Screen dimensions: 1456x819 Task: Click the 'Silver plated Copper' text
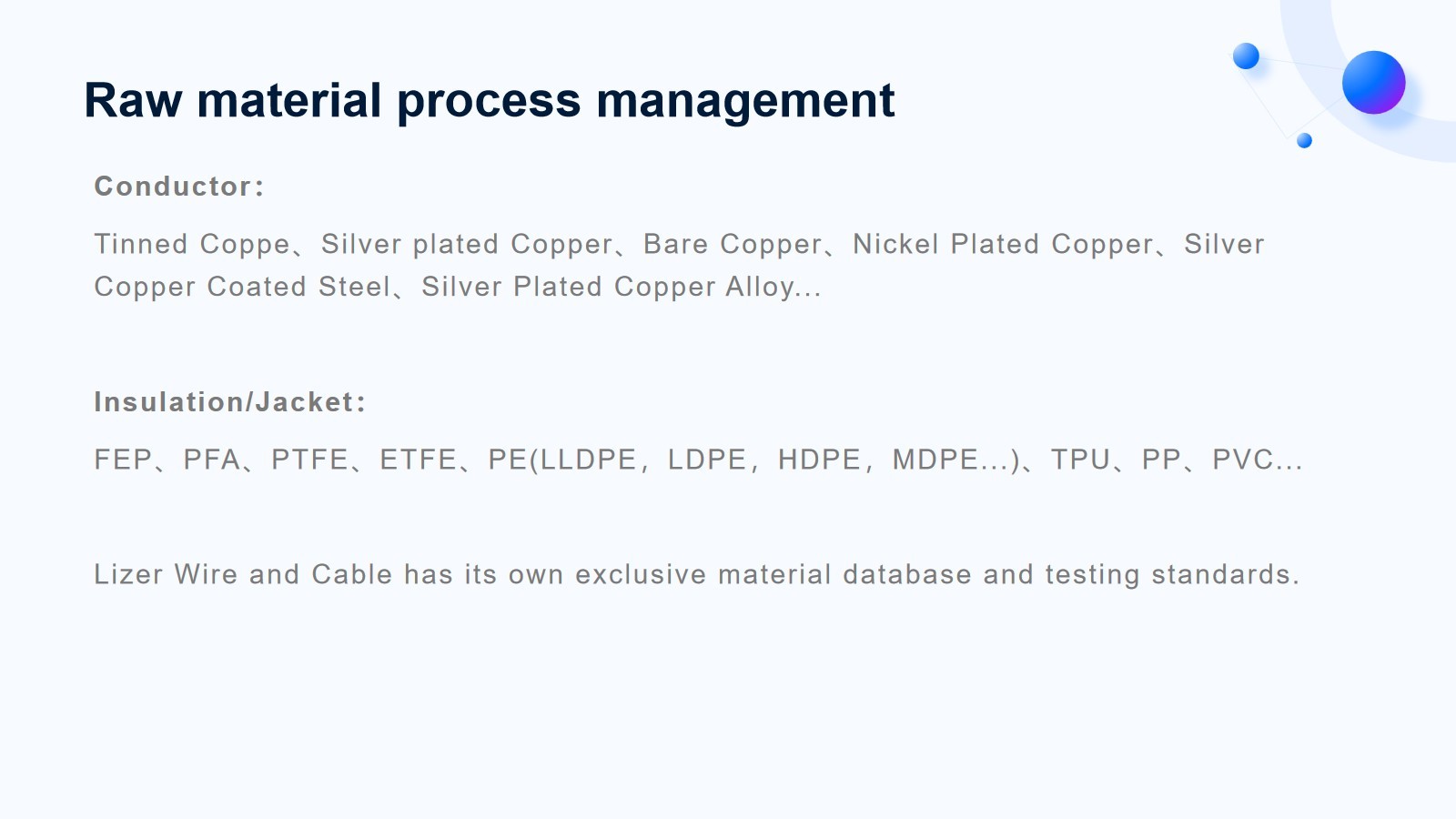point(467,245)
